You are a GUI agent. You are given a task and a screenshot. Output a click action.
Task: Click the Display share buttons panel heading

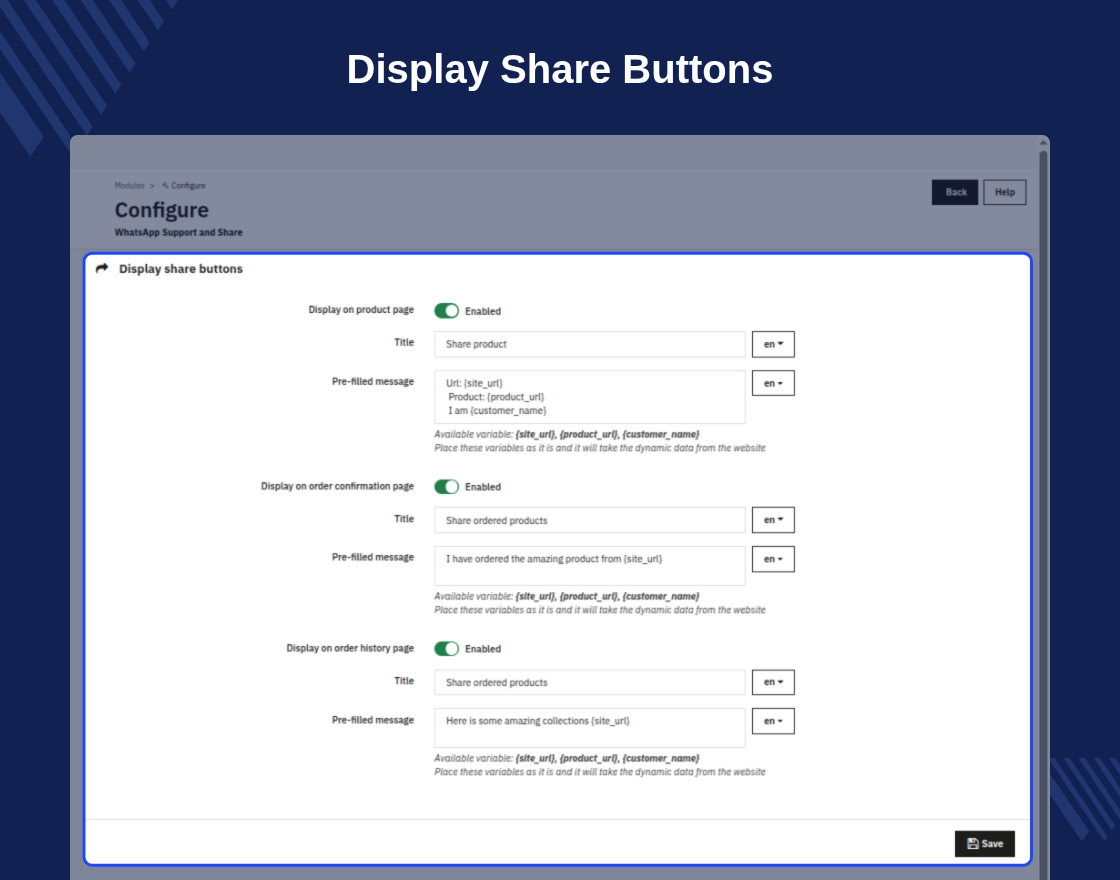181,269
